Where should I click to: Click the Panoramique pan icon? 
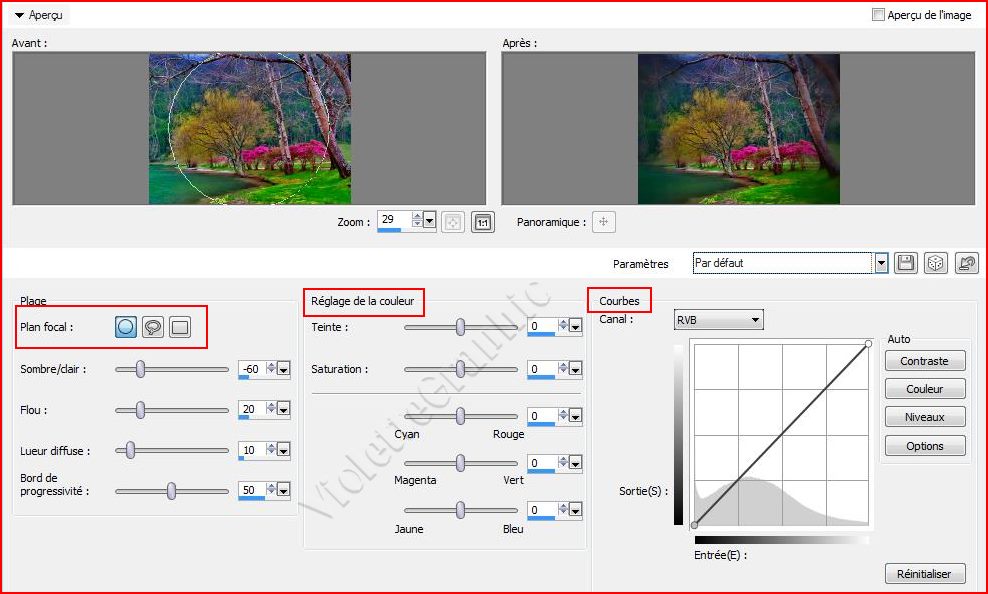coord(603,222)
